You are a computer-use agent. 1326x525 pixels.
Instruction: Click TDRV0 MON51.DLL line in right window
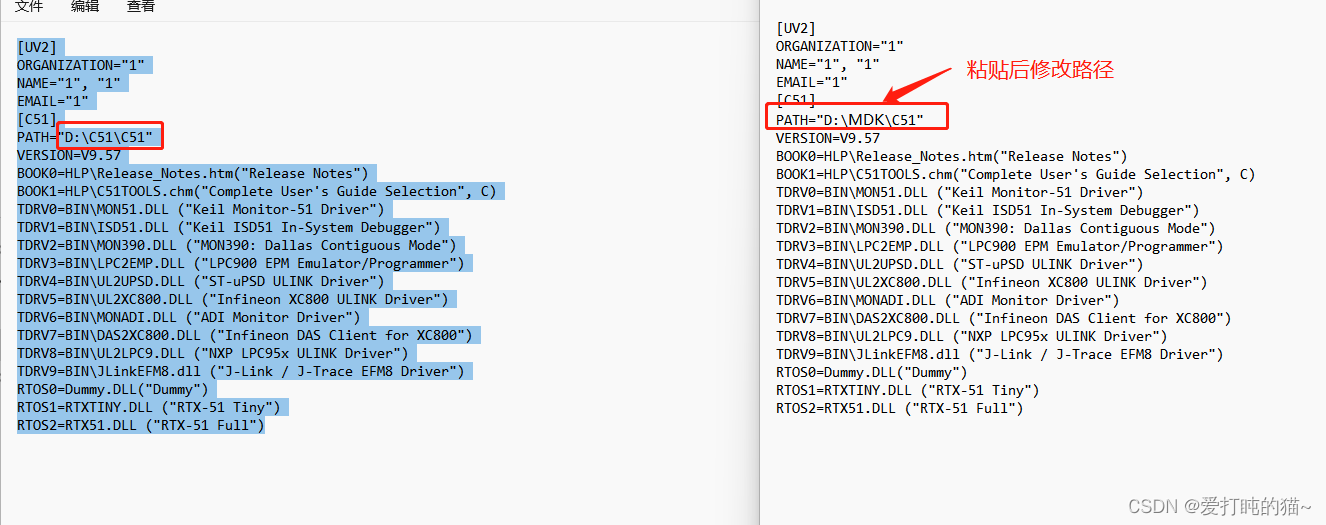coord(960,192)
